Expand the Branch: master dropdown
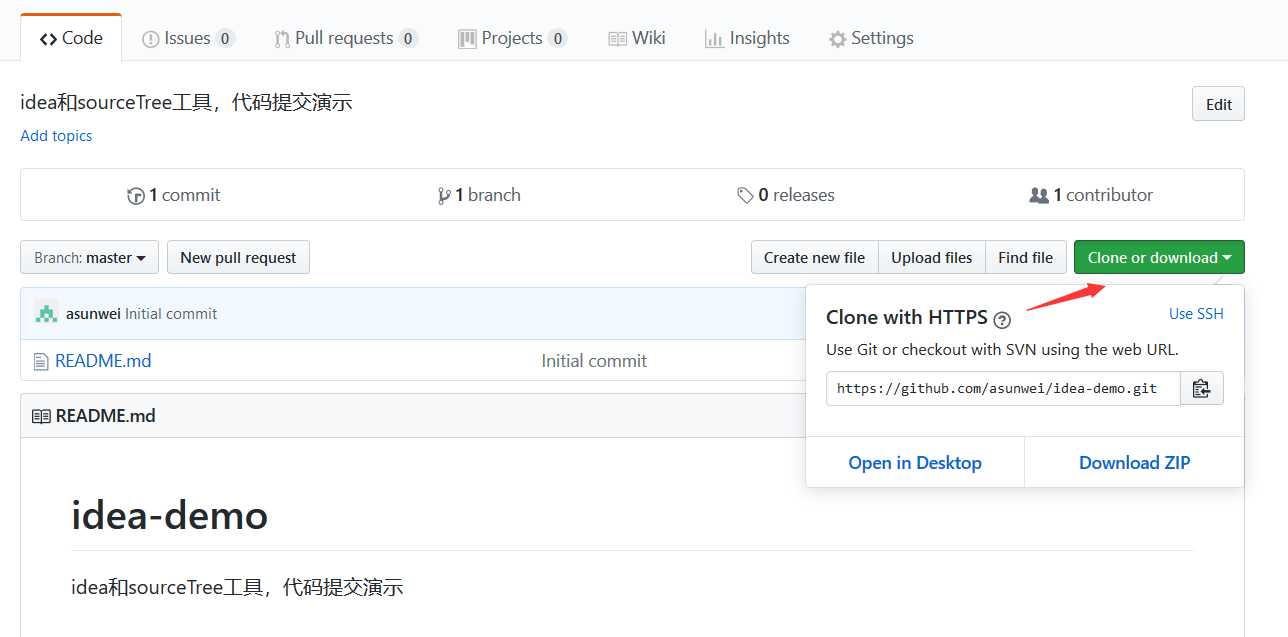Viewport: 1288px width, 637px height. (90, 257)
